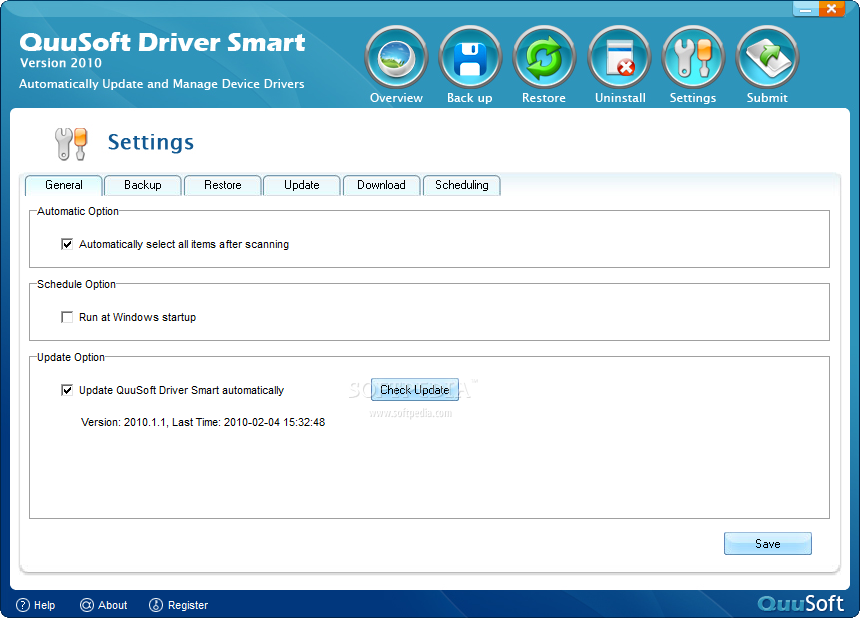Click the Submit label in toolbar

(767, 98)
